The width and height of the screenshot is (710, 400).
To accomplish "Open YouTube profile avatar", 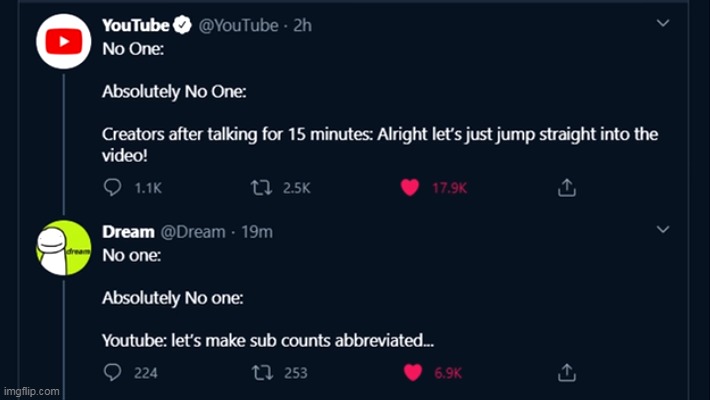I will click(x=64, y=41).
